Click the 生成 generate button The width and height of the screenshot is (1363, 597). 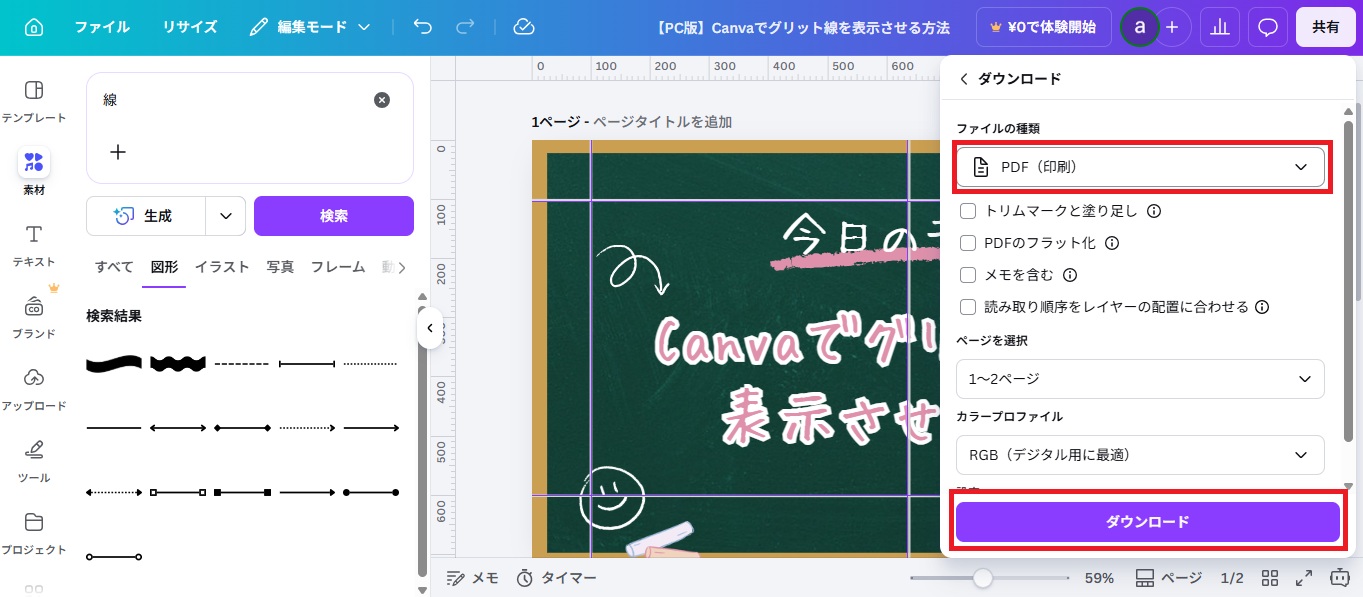(147, 216)
